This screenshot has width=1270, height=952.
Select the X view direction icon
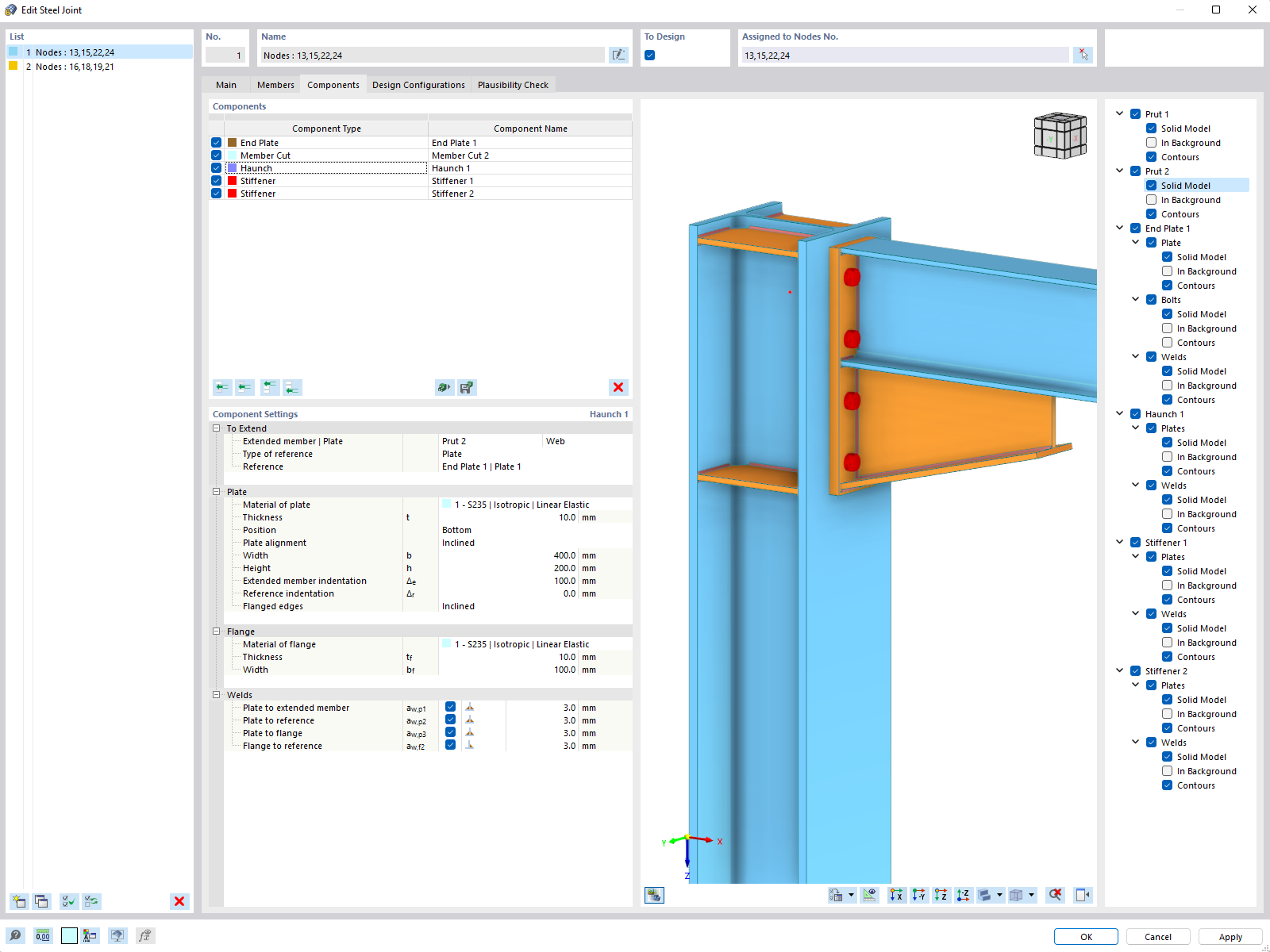(896, 895)
